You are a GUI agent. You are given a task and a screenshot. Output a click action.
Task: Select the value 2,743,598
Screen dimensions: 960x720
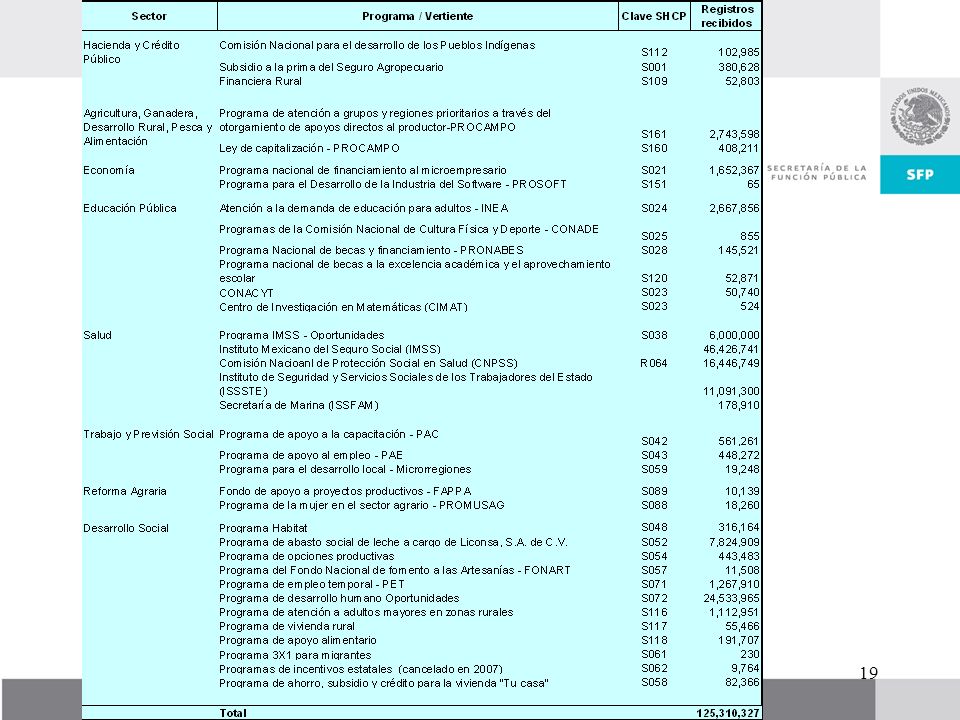(734, 134)
